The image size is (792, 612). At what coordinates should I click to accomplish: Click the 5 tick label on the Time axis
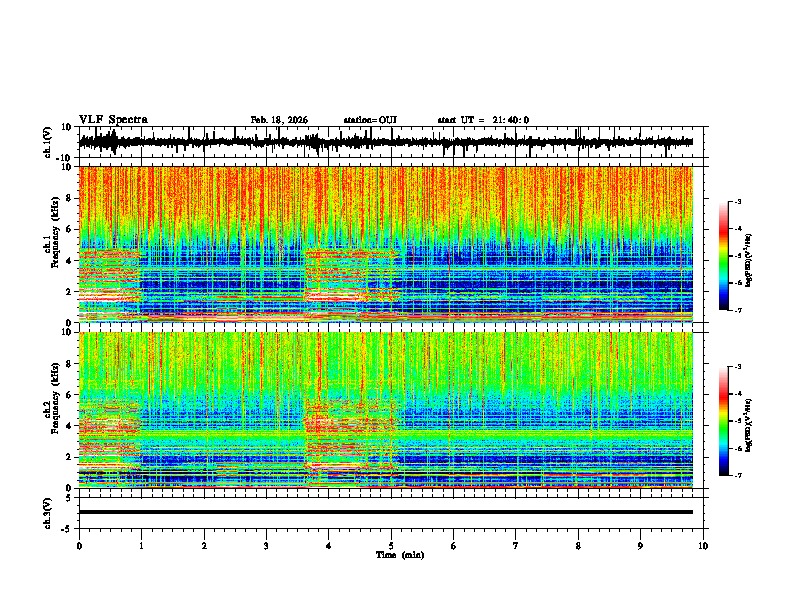coord(391,546)
